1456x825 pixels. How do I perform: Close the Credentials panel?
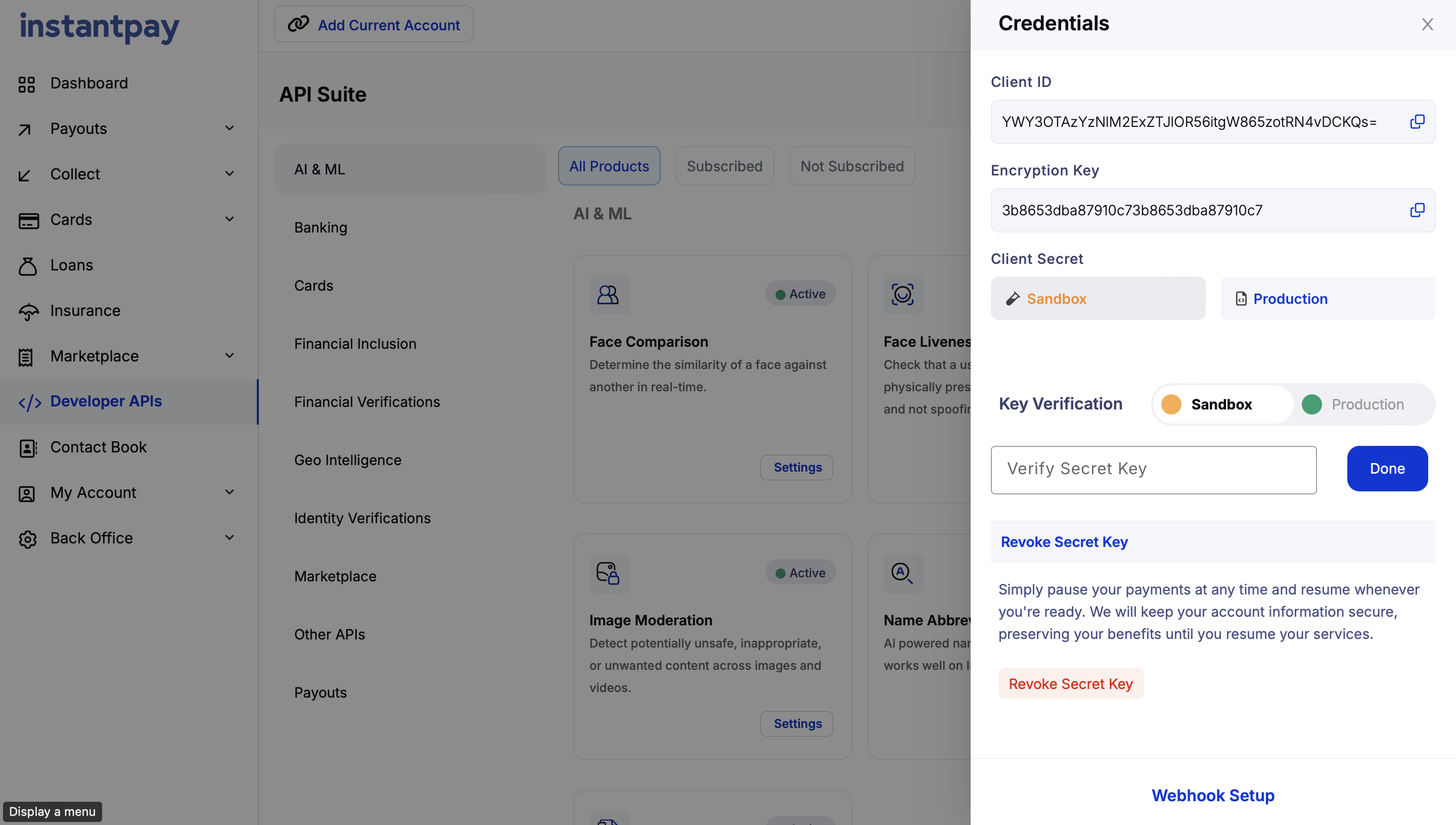click(1427, 24)
